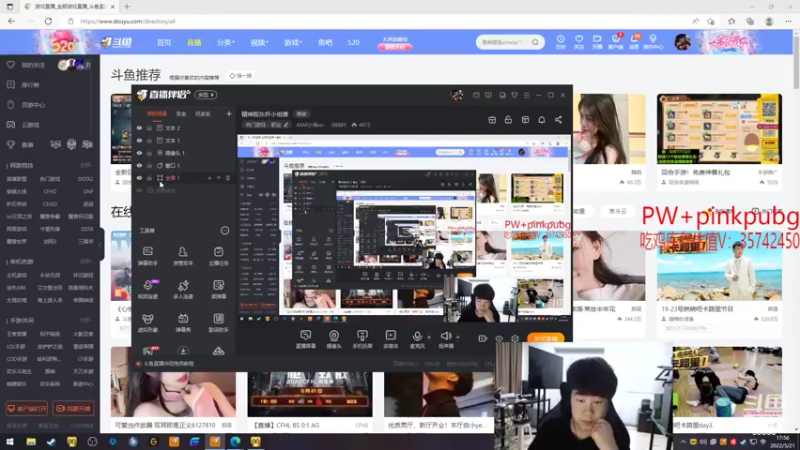Toggle lock for 窗口 1 source
The width and height of the screenshot is (800, 450).
click(x=149, y=165)
